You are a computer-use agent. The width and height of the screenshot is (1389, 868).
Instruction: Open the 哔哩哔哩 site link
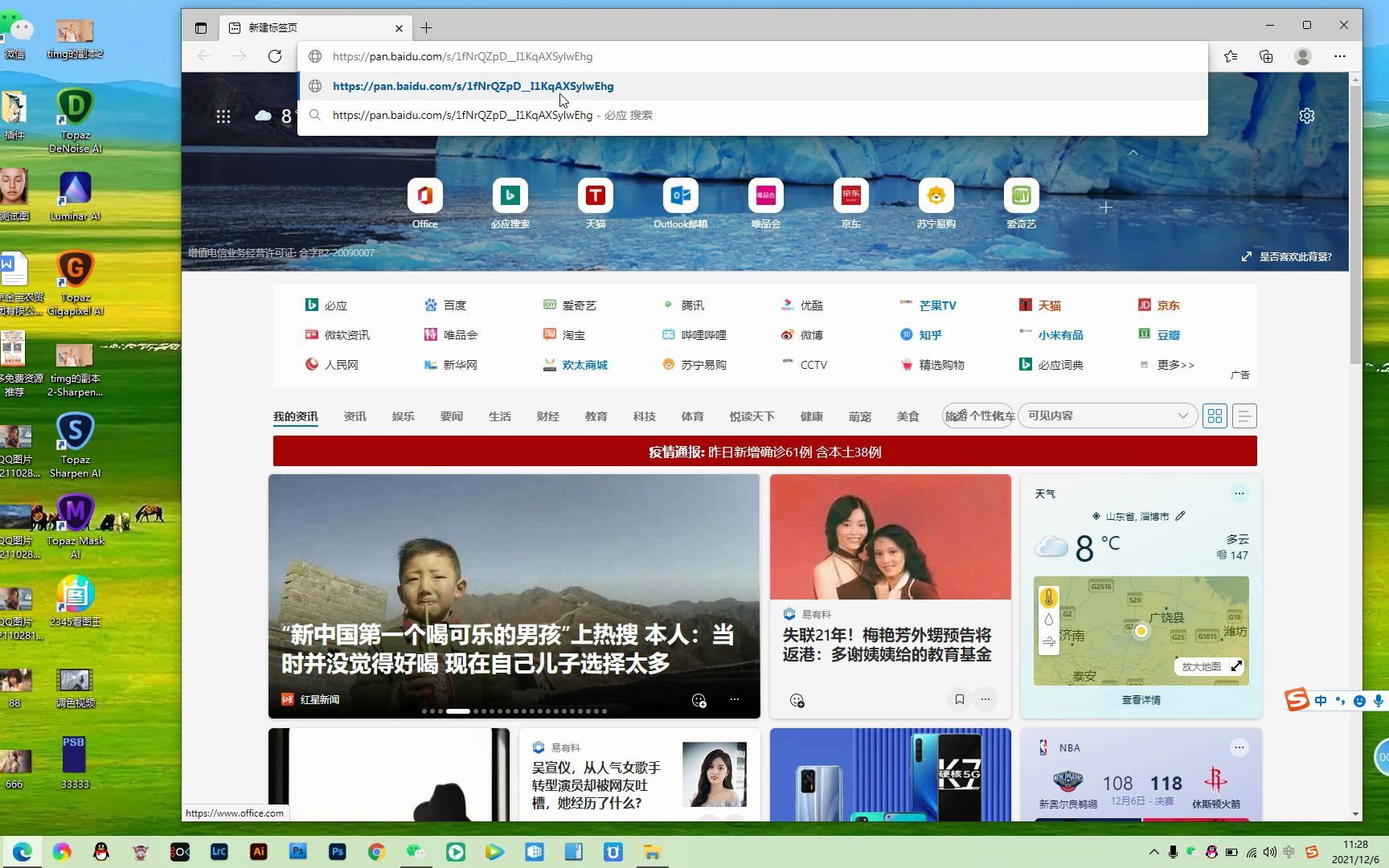pos(694,335)
